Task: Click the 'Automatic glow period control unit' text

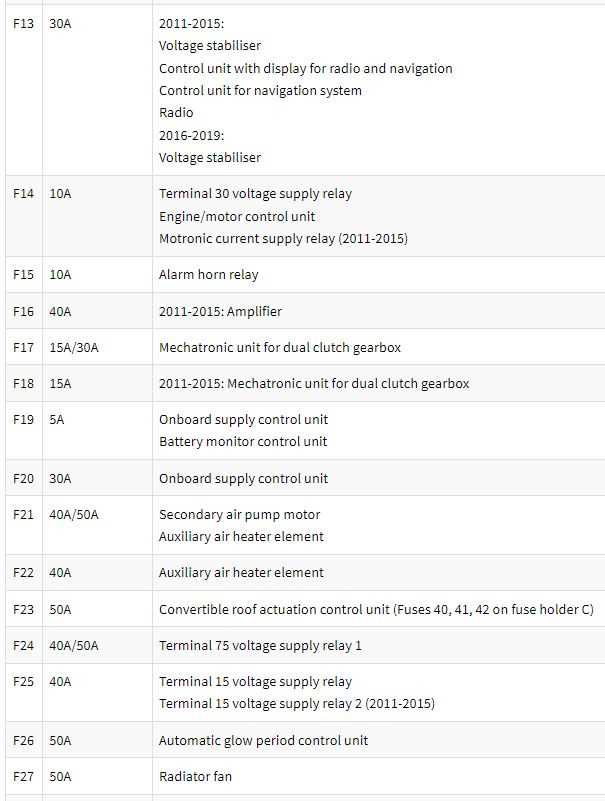Action: [263, 741]
